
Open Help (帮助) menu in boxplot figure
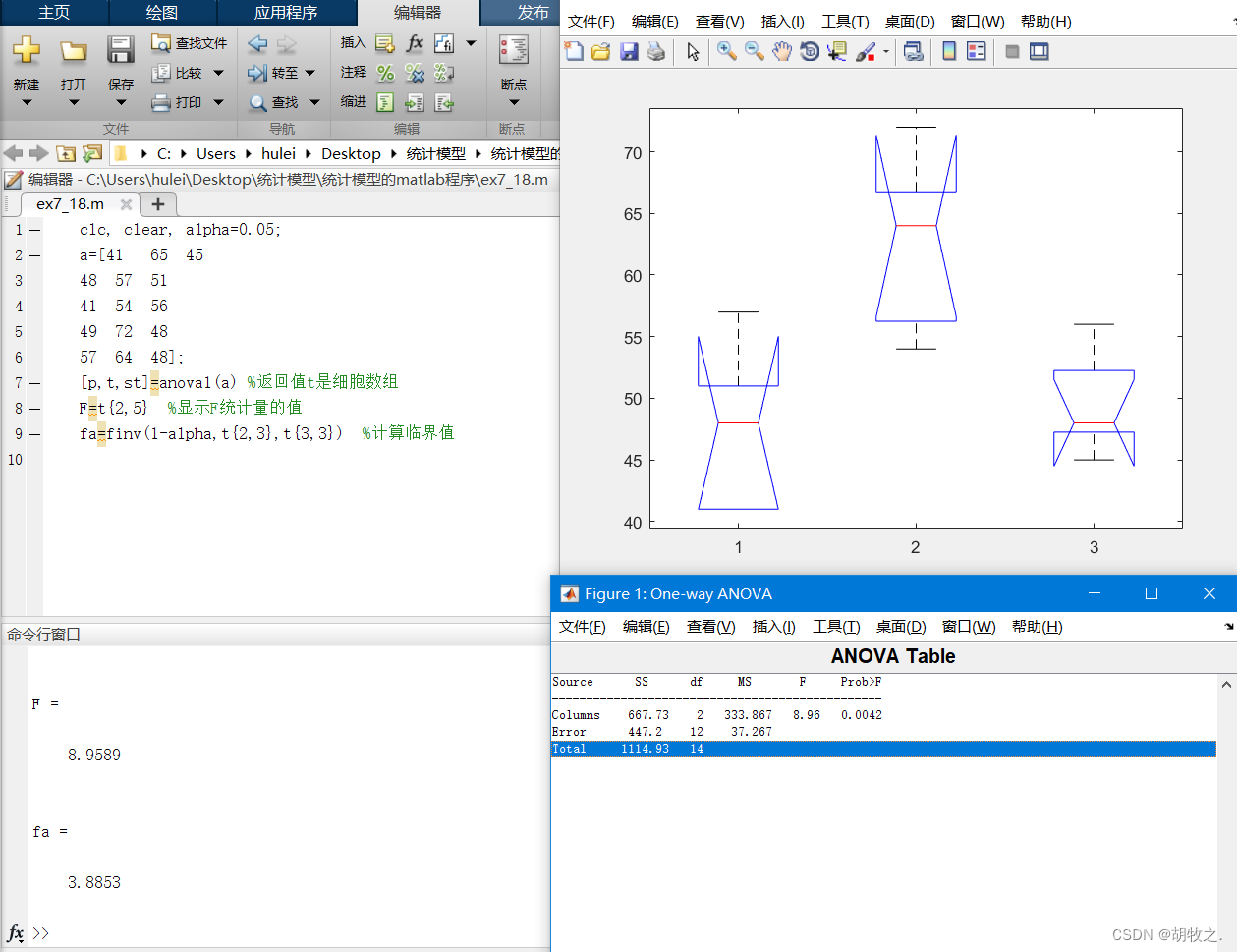tap(1045, 22)
